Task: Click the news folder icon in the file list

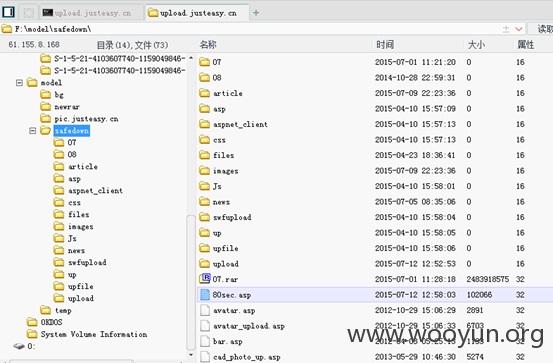Action: point(204,202)
